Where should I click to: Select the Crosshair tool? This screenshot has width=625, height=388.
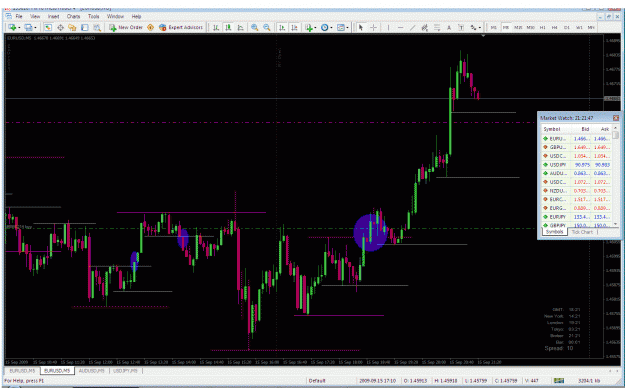click(x=373, y=28)
